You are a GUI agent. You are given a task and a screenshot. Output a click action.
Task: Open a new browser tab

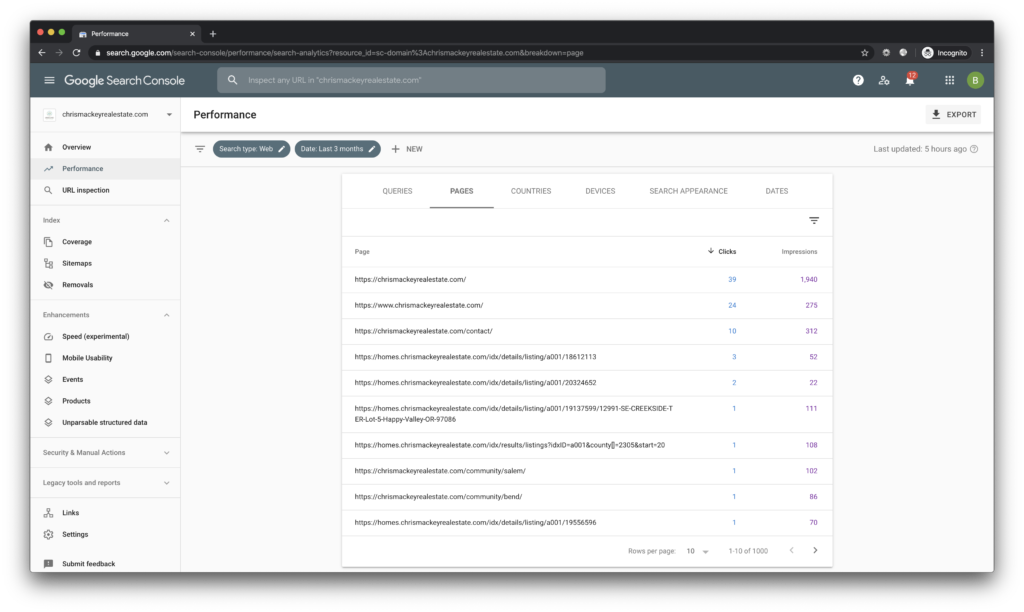click(213, 34)
